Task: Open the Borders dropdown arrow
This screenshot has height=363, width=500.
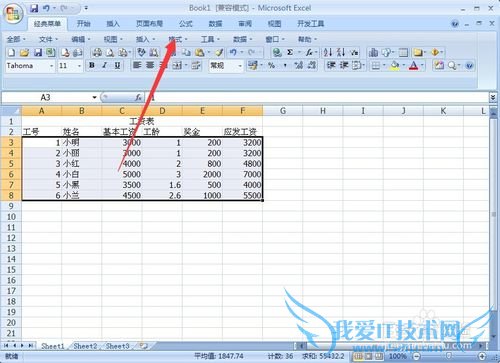Action: coord(384,66)
